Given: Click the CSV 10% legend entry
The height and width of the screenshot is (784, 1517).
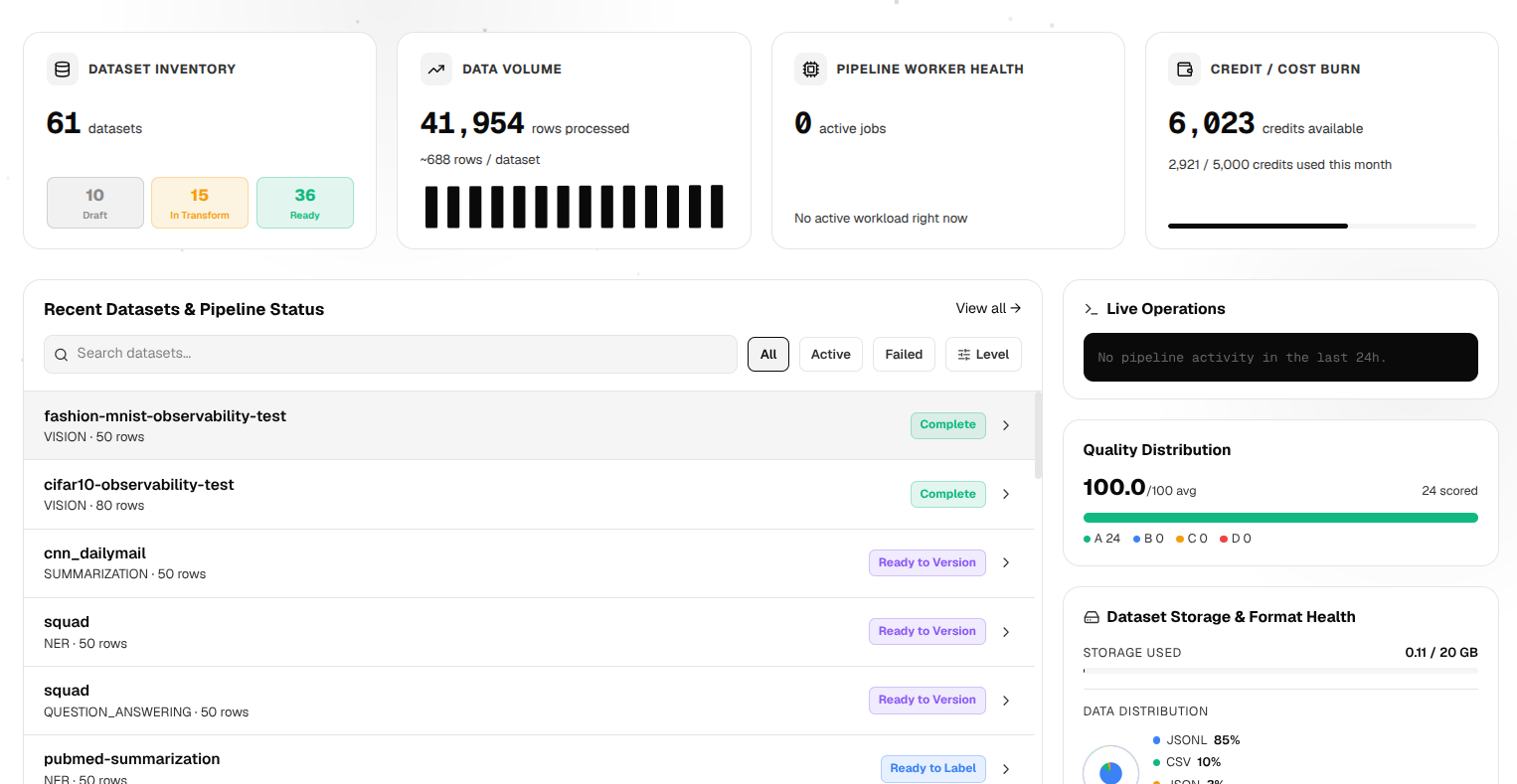Looking at the screenshot, I should click(x=1187, y=762).
